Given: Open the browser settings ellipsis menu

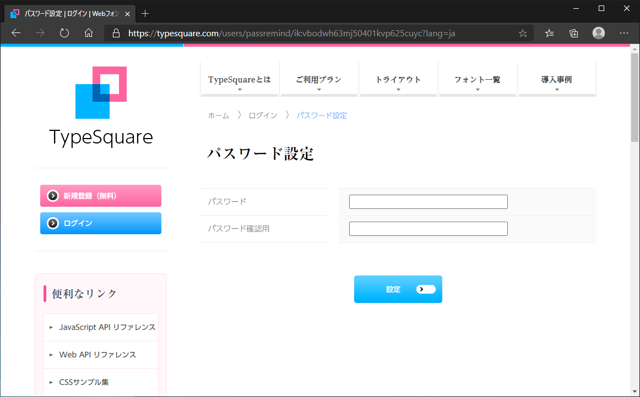Looking at the screenshot, I should click(624, 33).
